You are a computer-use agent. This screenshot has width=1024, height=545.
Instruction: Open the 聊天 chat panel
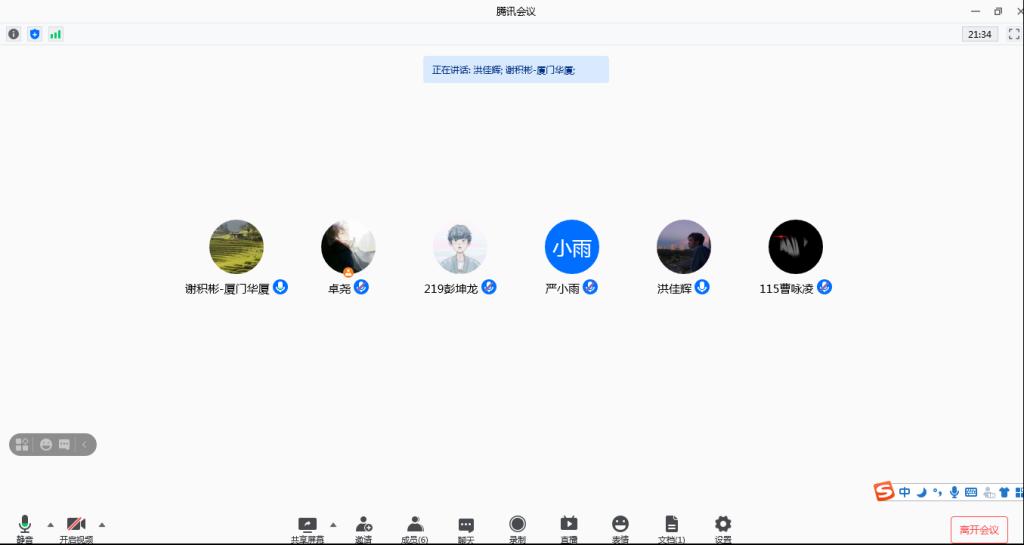[x=466, y=525]
